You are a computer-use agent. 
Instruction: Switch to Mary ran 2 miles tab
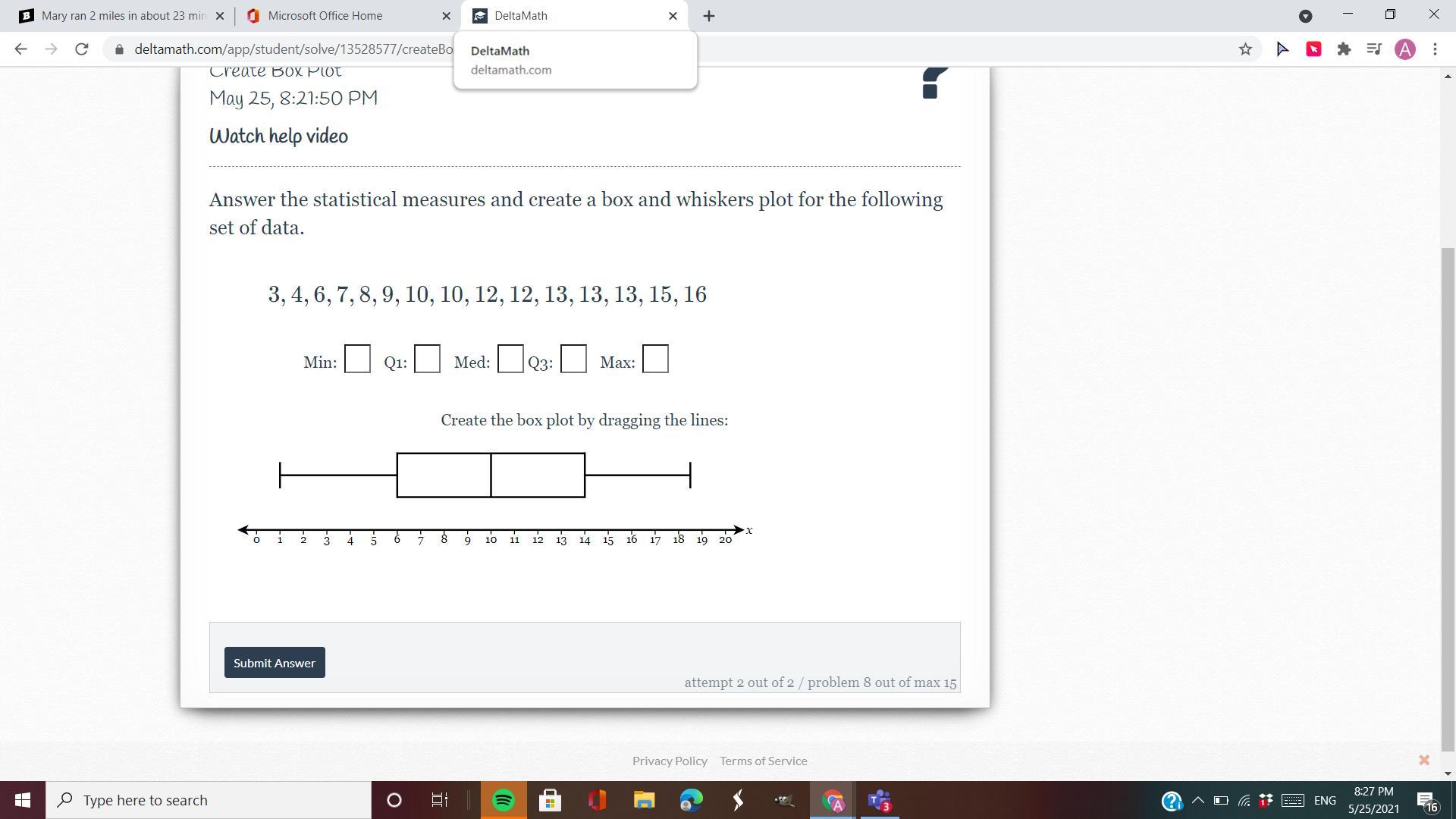tap(121, 16)
